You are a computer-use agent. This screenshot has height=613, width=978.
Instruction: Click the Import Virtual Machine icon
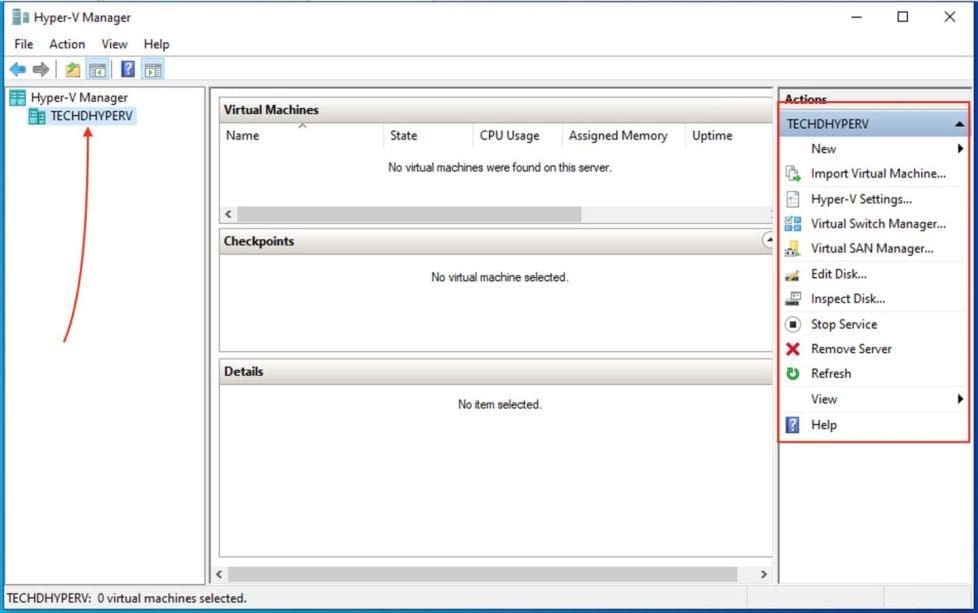pos(793,174)
